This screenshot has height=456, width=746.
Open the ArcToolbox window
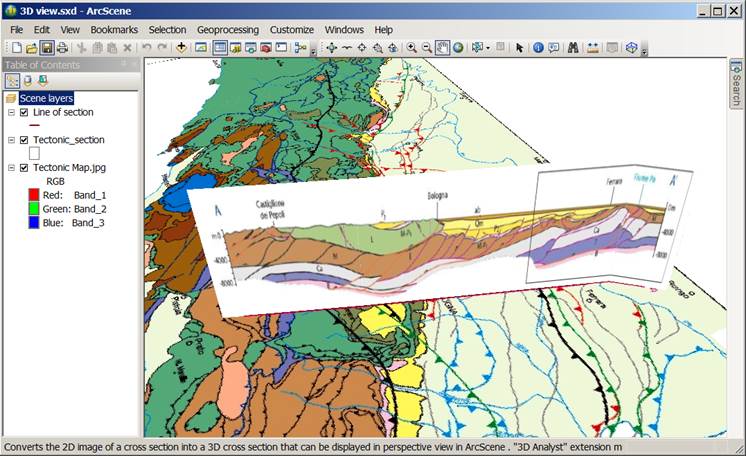pyautogui.click(x=265, y=48)
